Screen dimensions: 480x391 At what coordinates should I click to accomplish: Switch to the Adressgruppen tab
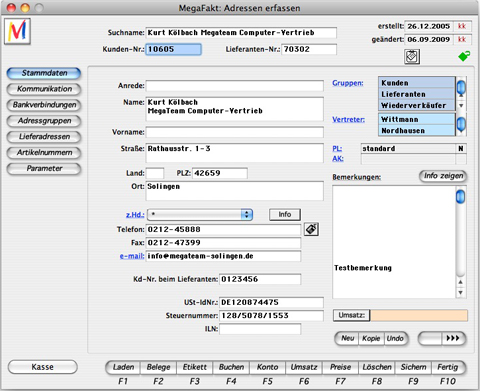click(x=44, y=121)
